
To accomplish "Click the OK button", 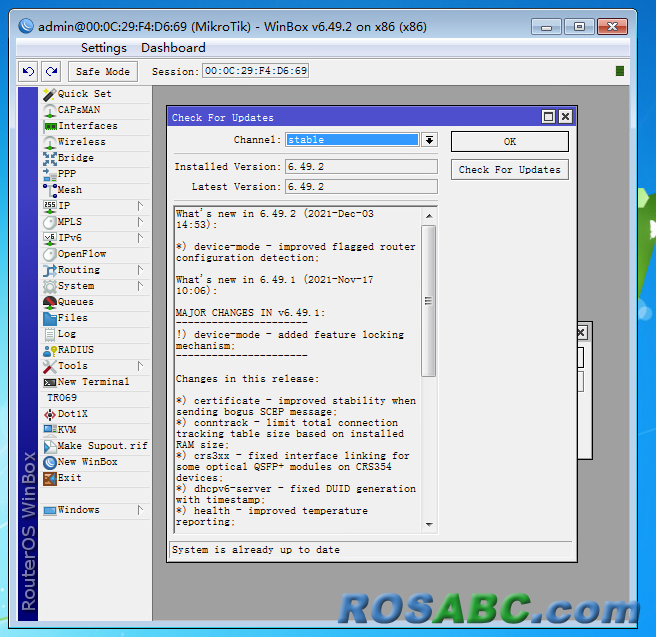I will (x=510, y=141).
